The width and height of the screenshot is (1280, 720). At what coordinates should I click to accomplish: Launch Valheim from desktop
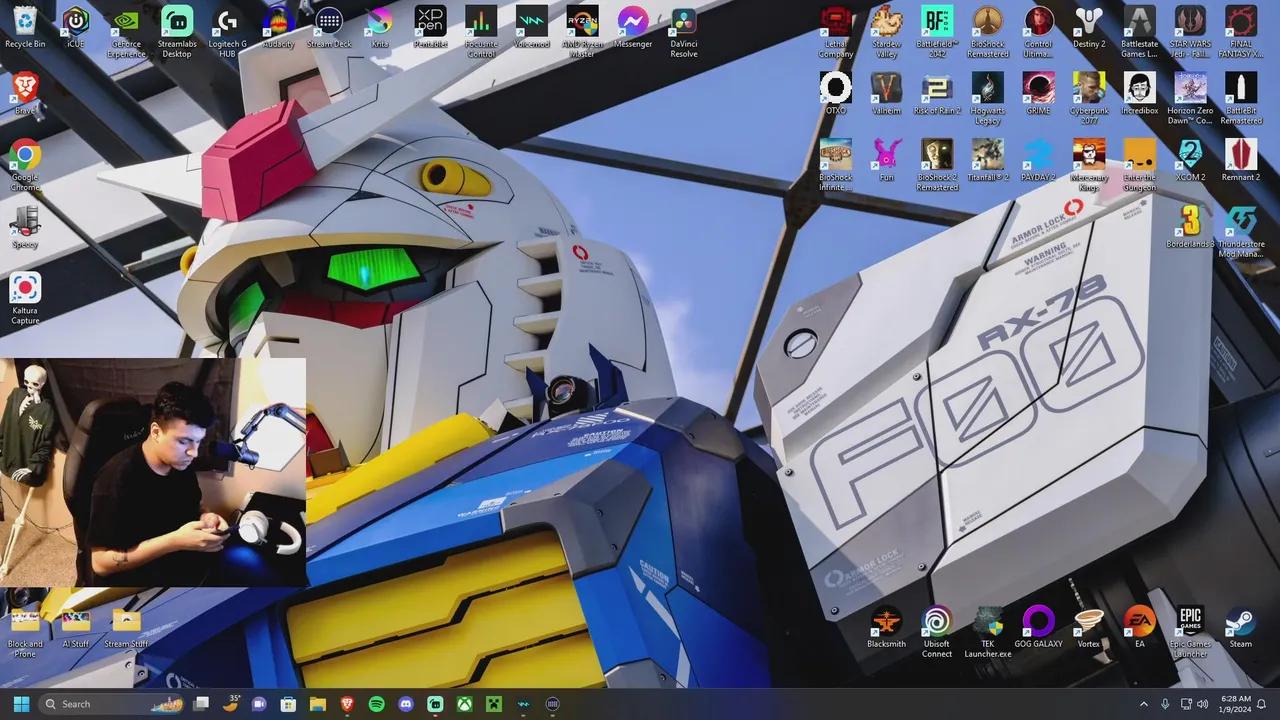pos(886,94)
